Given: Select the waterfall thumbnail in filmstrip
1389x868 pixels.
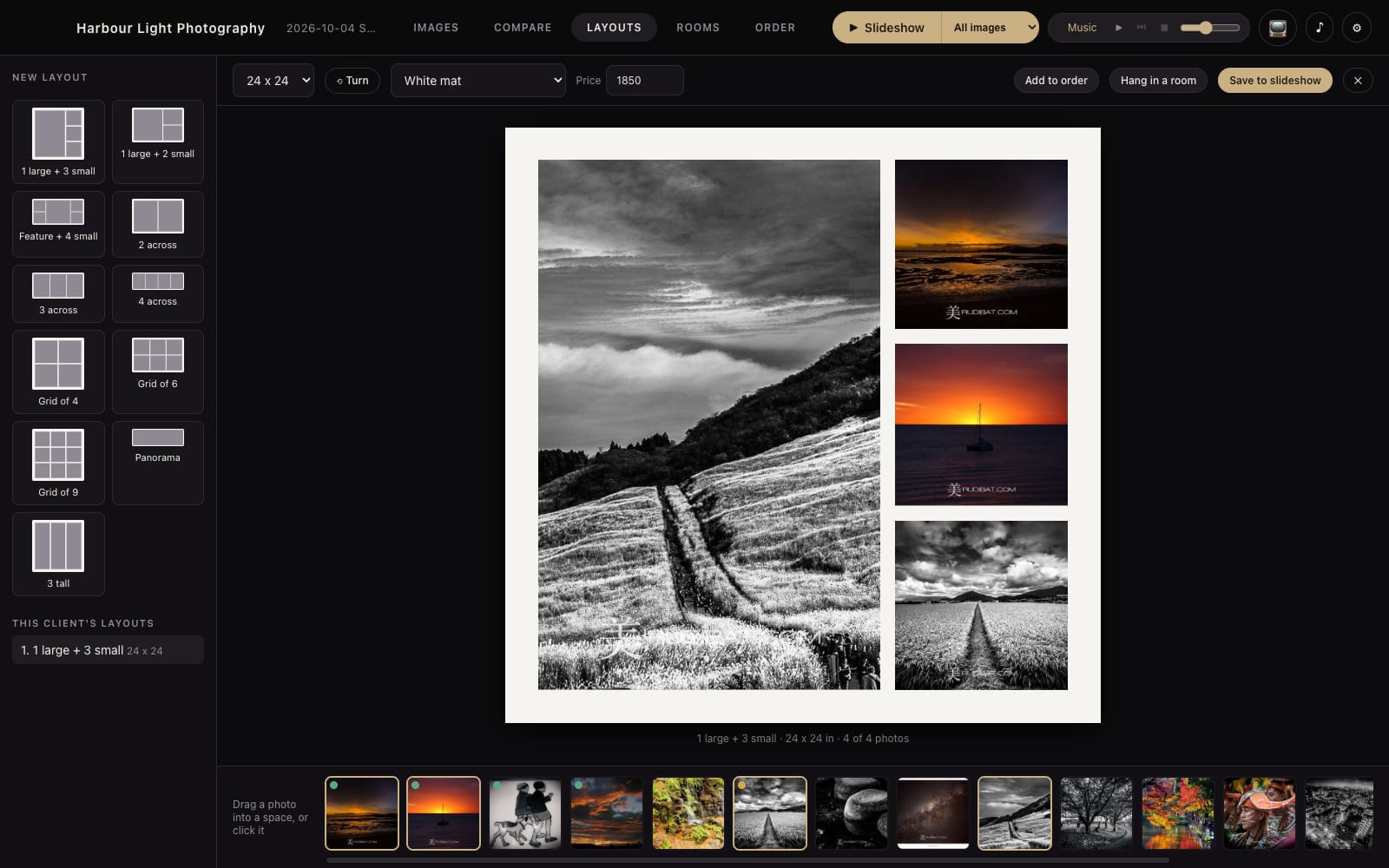Looking at the screenshot, I should tap(688, 813).
